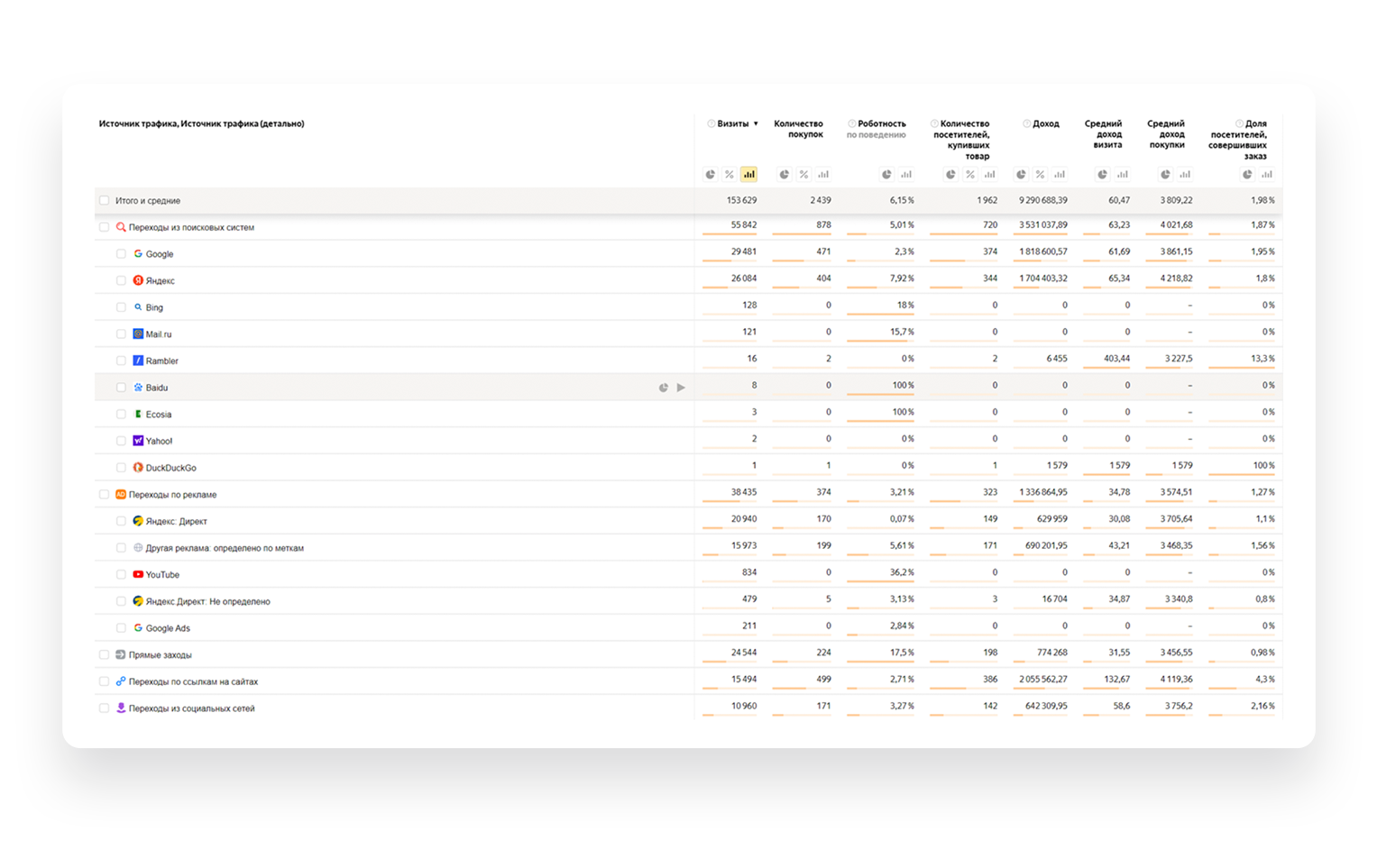Click the play arrow icon in Baidu row
The image size is (1377, 868).
tap(681, 388)
